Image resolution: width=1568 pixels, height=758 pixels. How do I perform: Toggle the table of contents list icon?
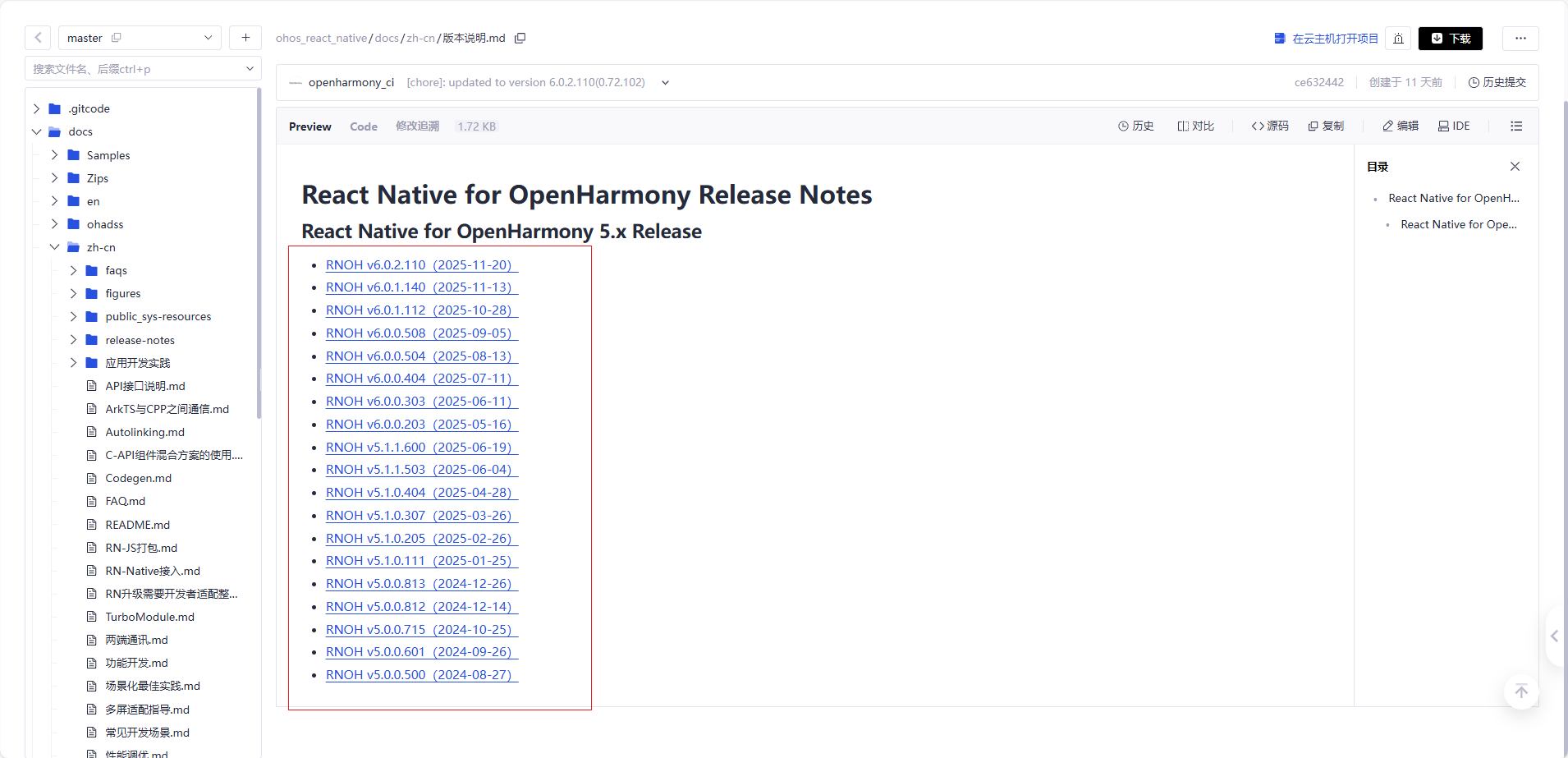1516,126
